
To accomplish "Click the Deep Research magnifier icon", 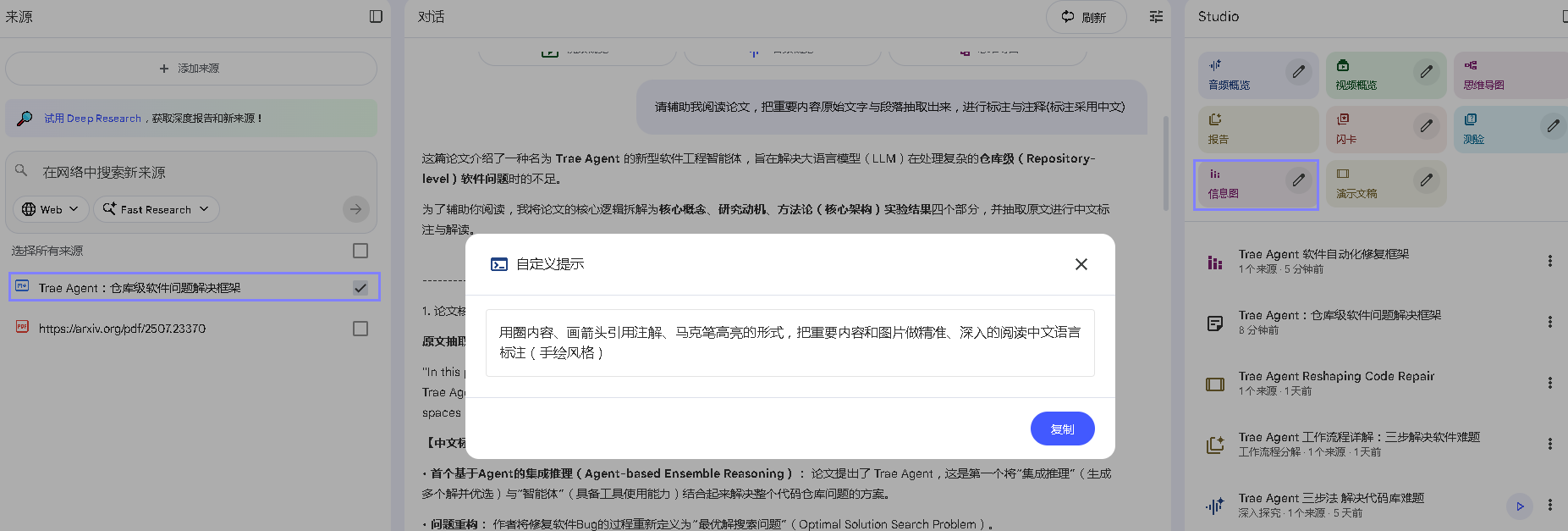I will click(25, 119).
